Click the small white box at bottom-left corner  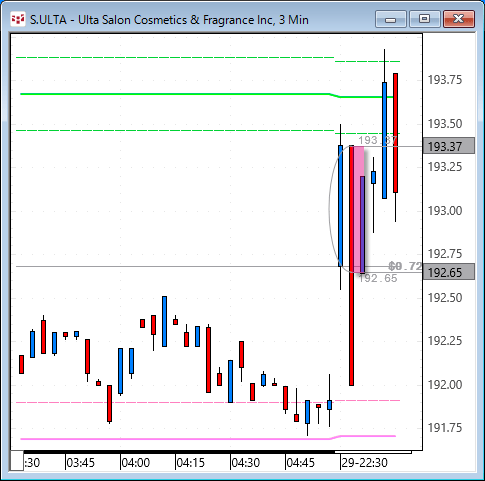(17, 461)
